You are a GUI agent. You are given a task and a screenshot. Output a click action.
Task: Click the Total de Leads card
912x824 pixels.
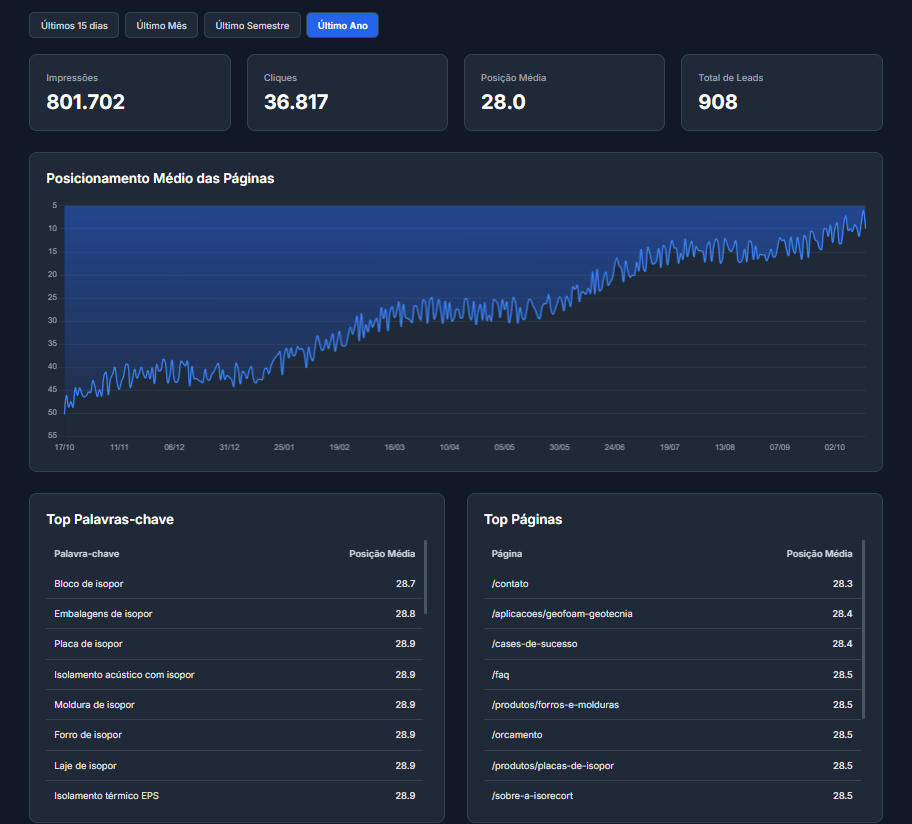point(781,92)
